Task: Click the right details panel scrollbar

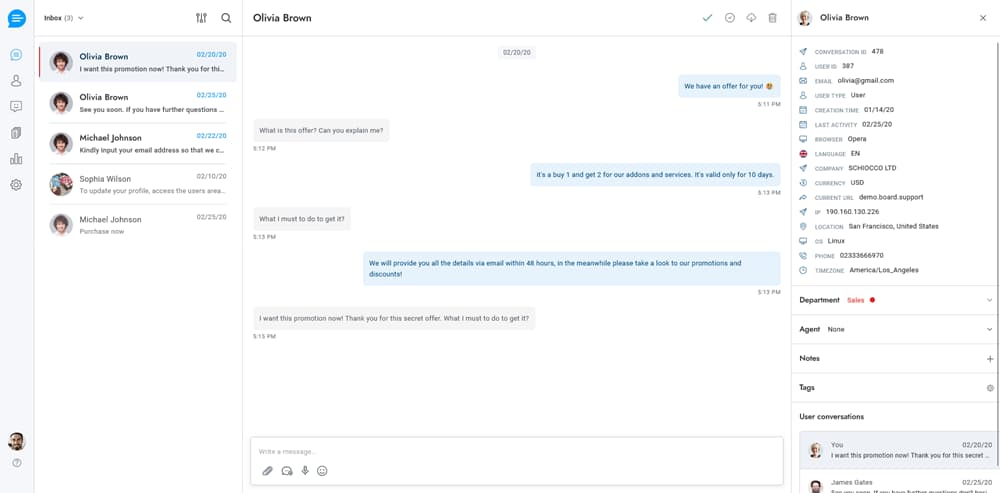Action: tap(997, 252)
